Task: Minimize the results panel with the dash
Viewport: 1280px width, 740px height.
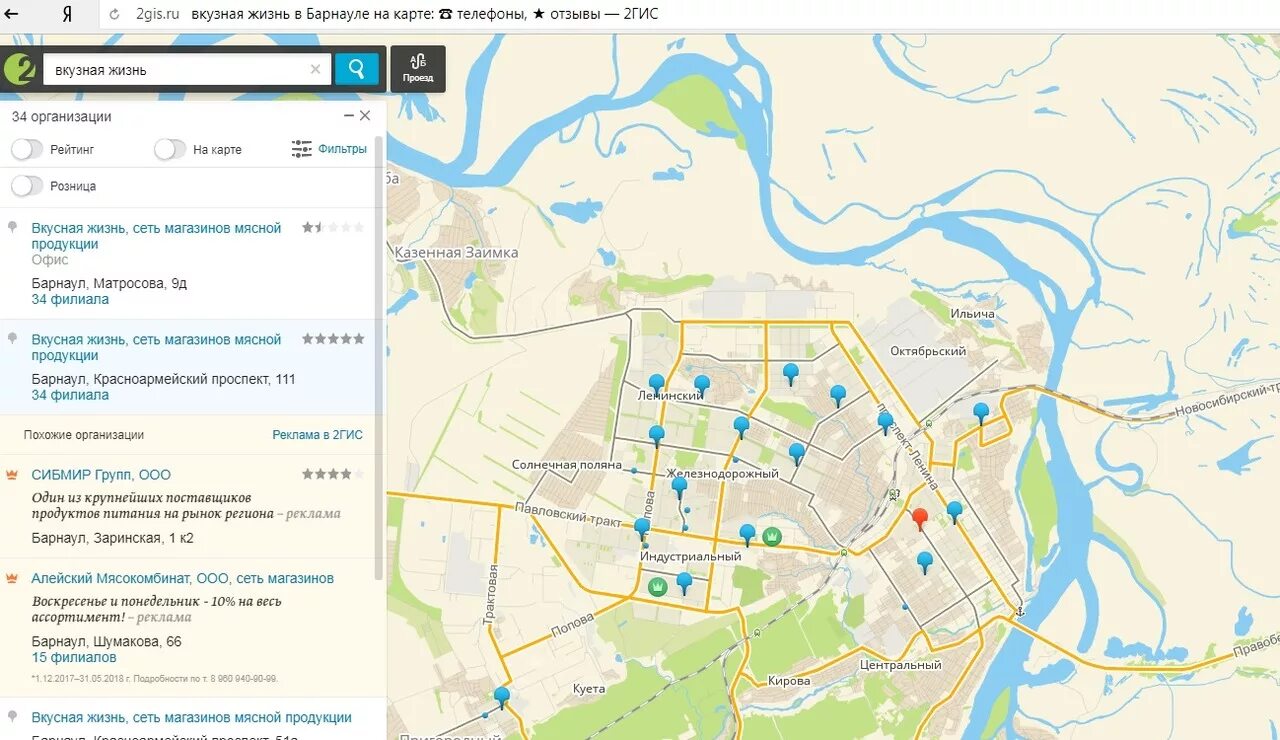Action: (x=348, y=116)
